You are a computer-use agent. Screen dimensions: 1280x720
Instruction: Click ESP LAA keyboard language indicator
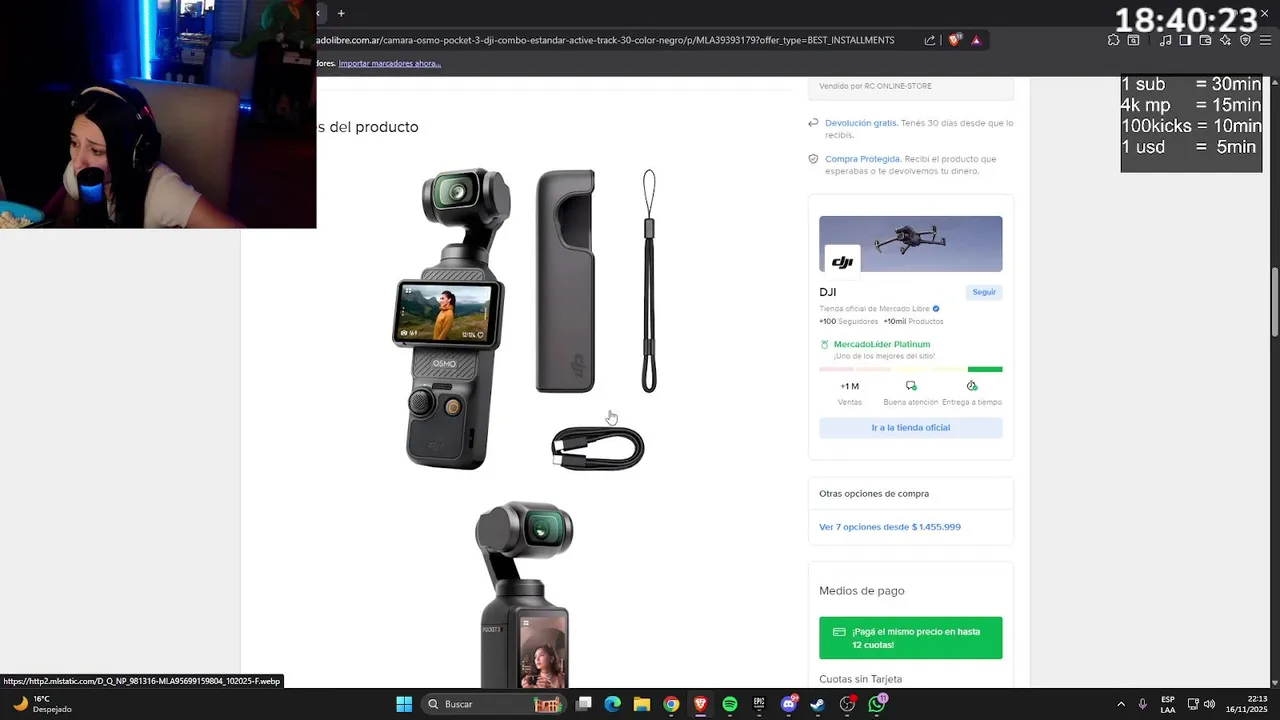[1168, 704]
